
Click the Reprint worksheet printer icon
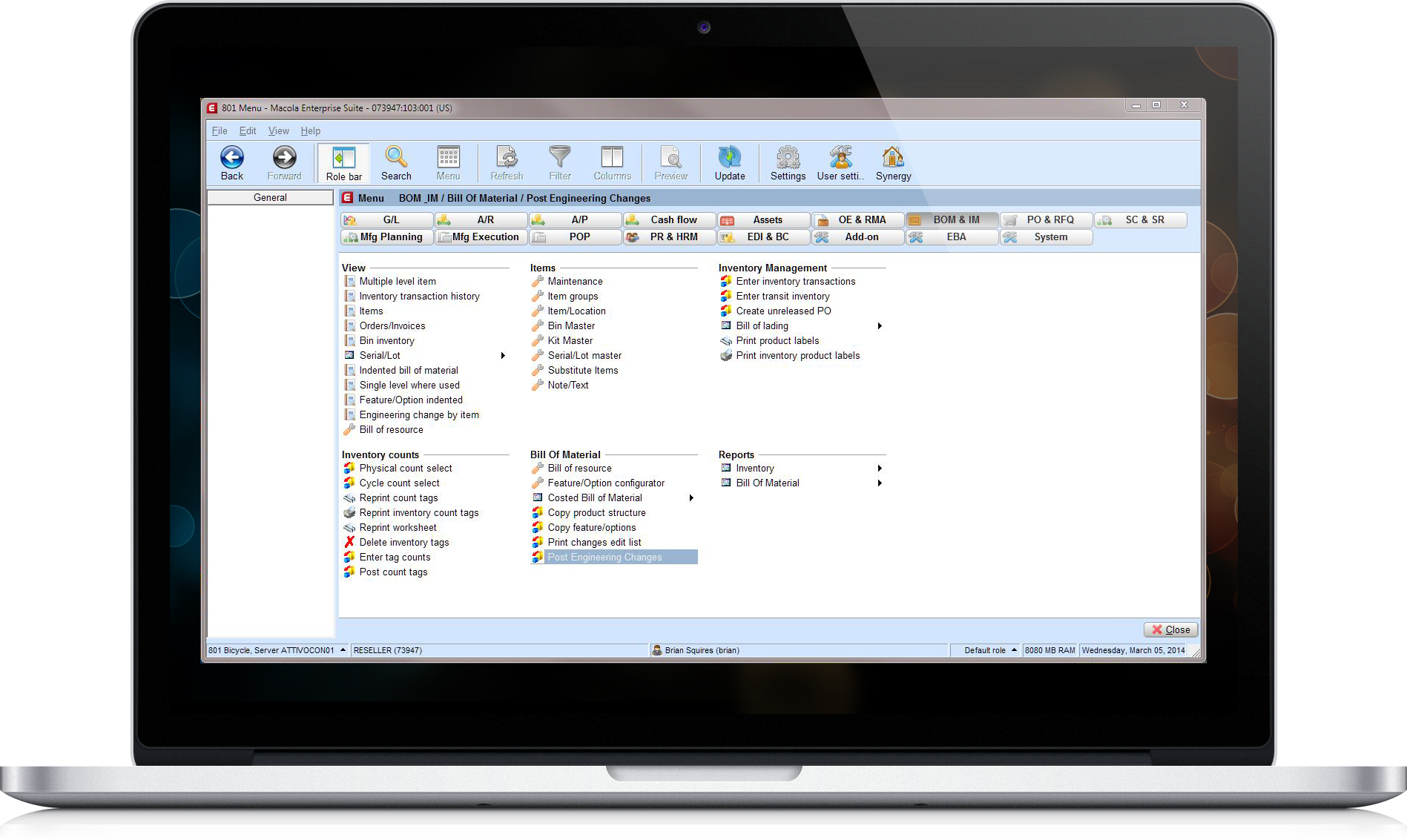coord(349,528)
